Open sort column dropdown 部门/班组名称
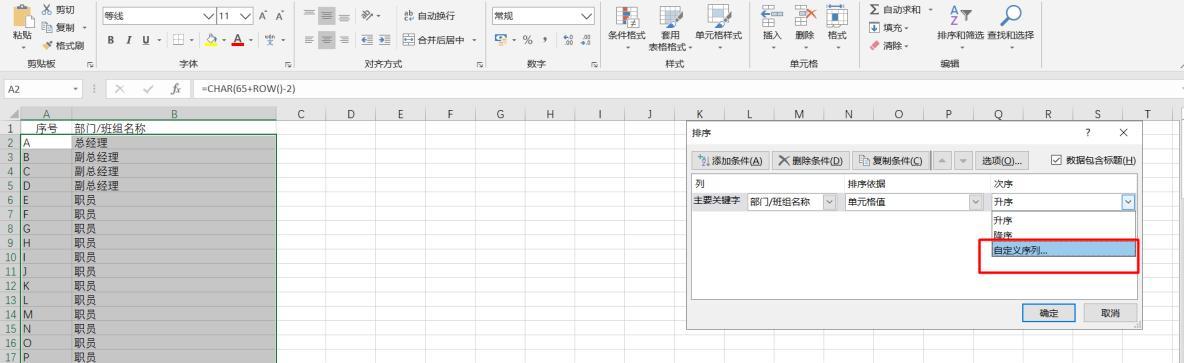The width and height of the screenshot is (1184, 363). click(830, 202)
